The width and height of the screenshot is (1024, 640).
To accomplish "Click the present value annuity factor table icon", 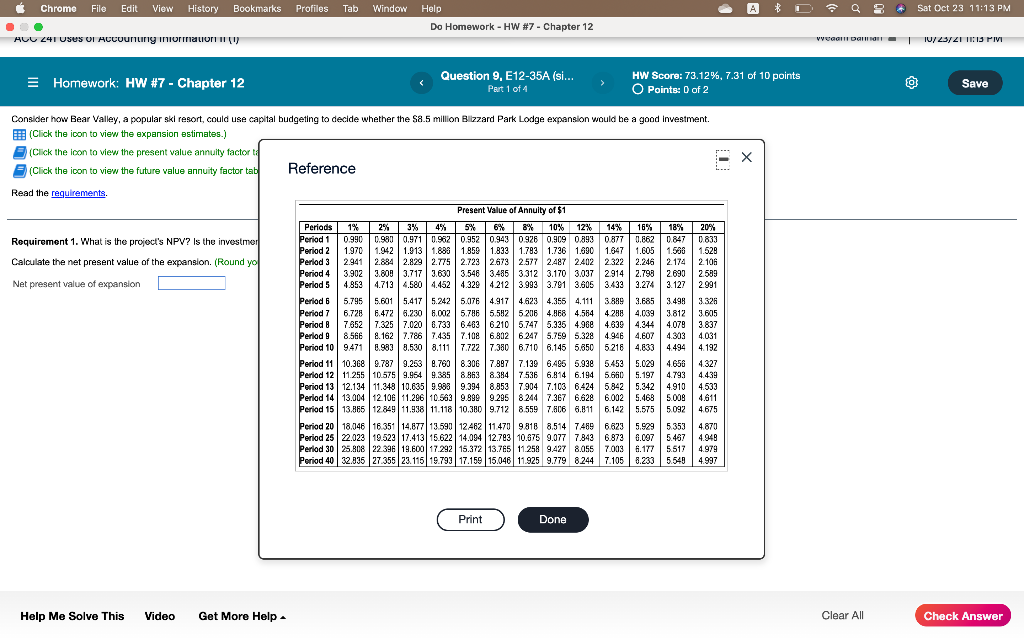I will (18, 153).
